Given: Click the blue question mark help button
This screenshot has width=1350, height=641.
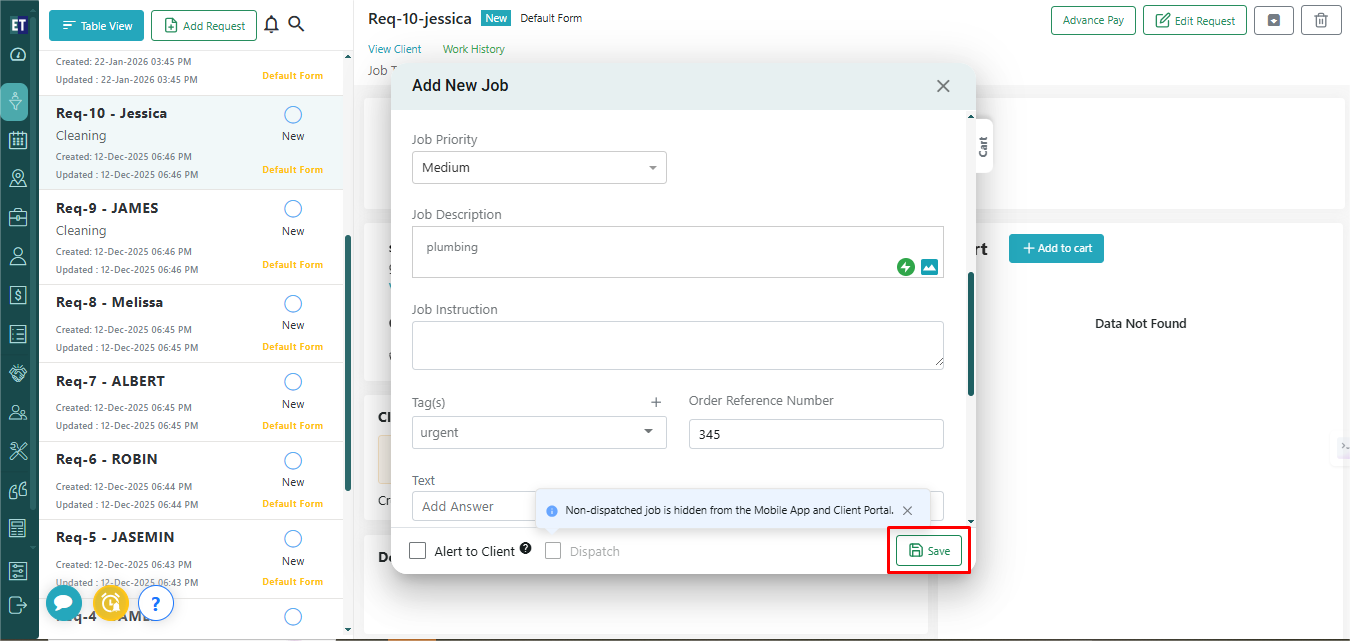Looking at the screenshot, I should click(x=156, y=602).
